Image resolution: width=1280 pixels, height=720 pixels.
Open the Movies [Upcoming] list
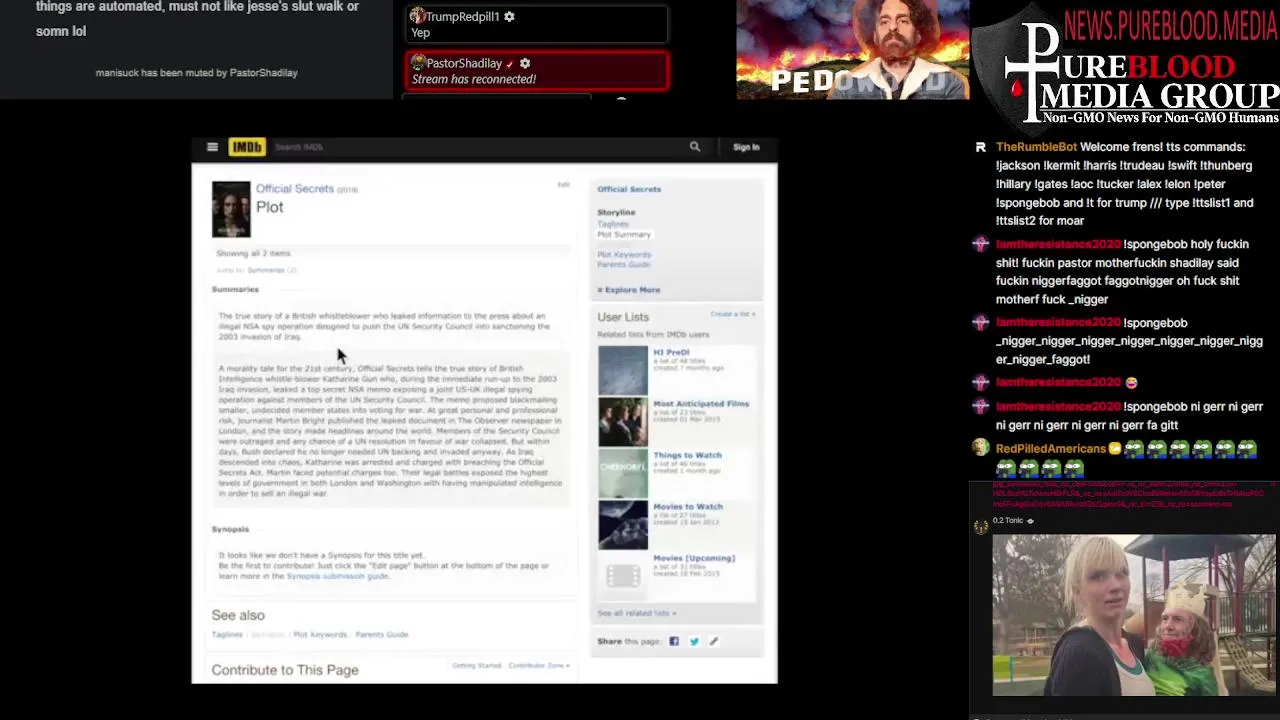(x=694, y=558)
